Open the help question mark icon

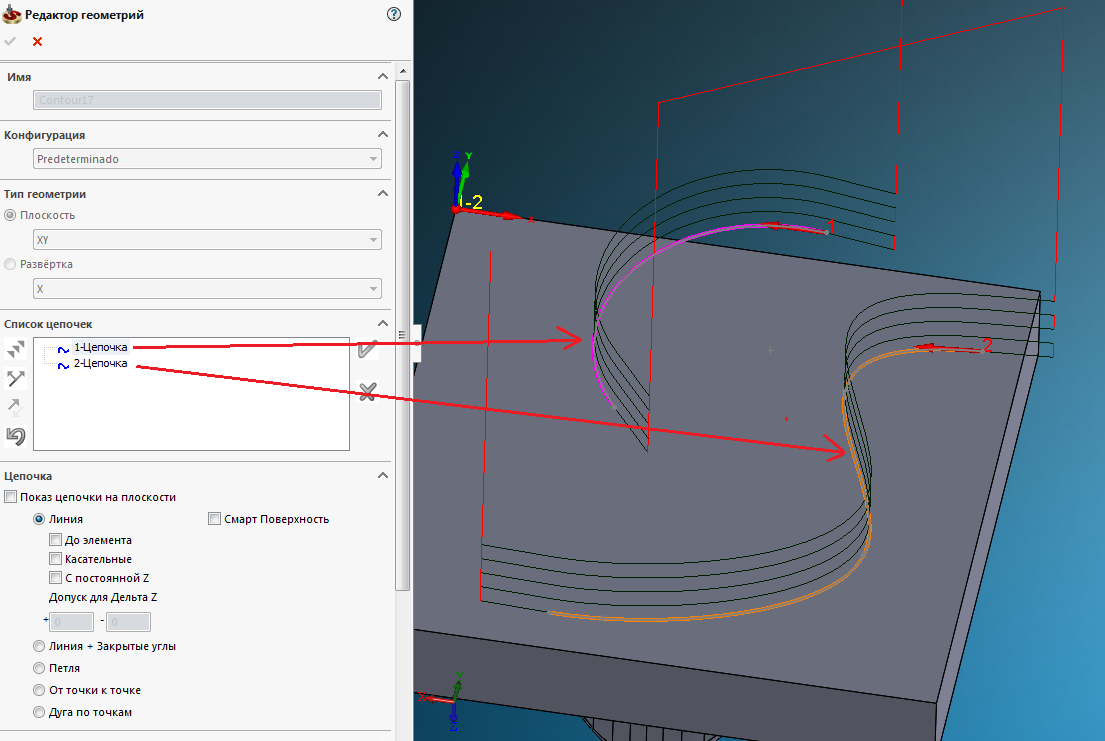click(x=394, y=14)
